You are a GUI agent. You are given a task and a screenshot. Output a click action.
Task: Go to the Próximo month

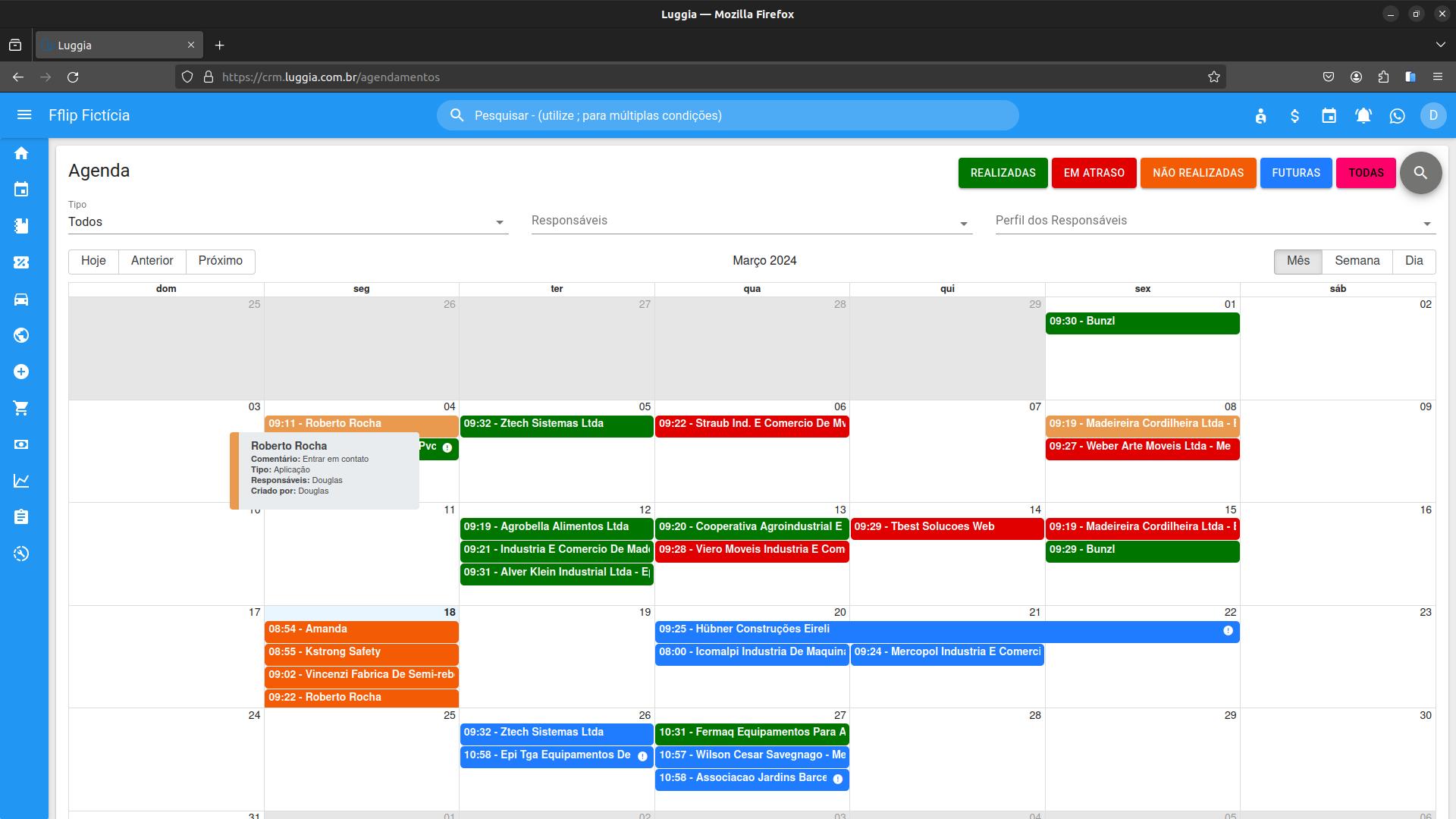(220, 261)
